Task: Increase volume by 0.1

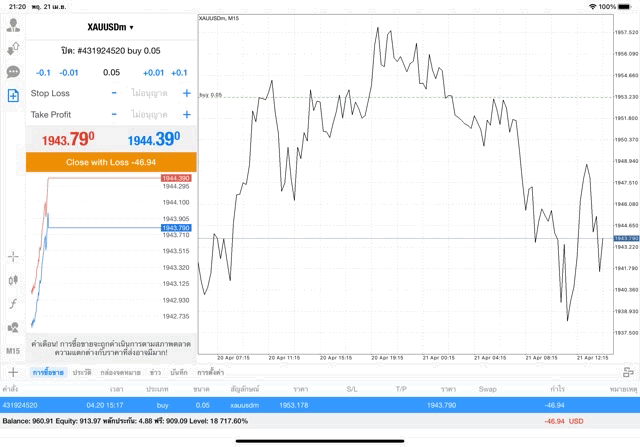Action: (179, 73)
